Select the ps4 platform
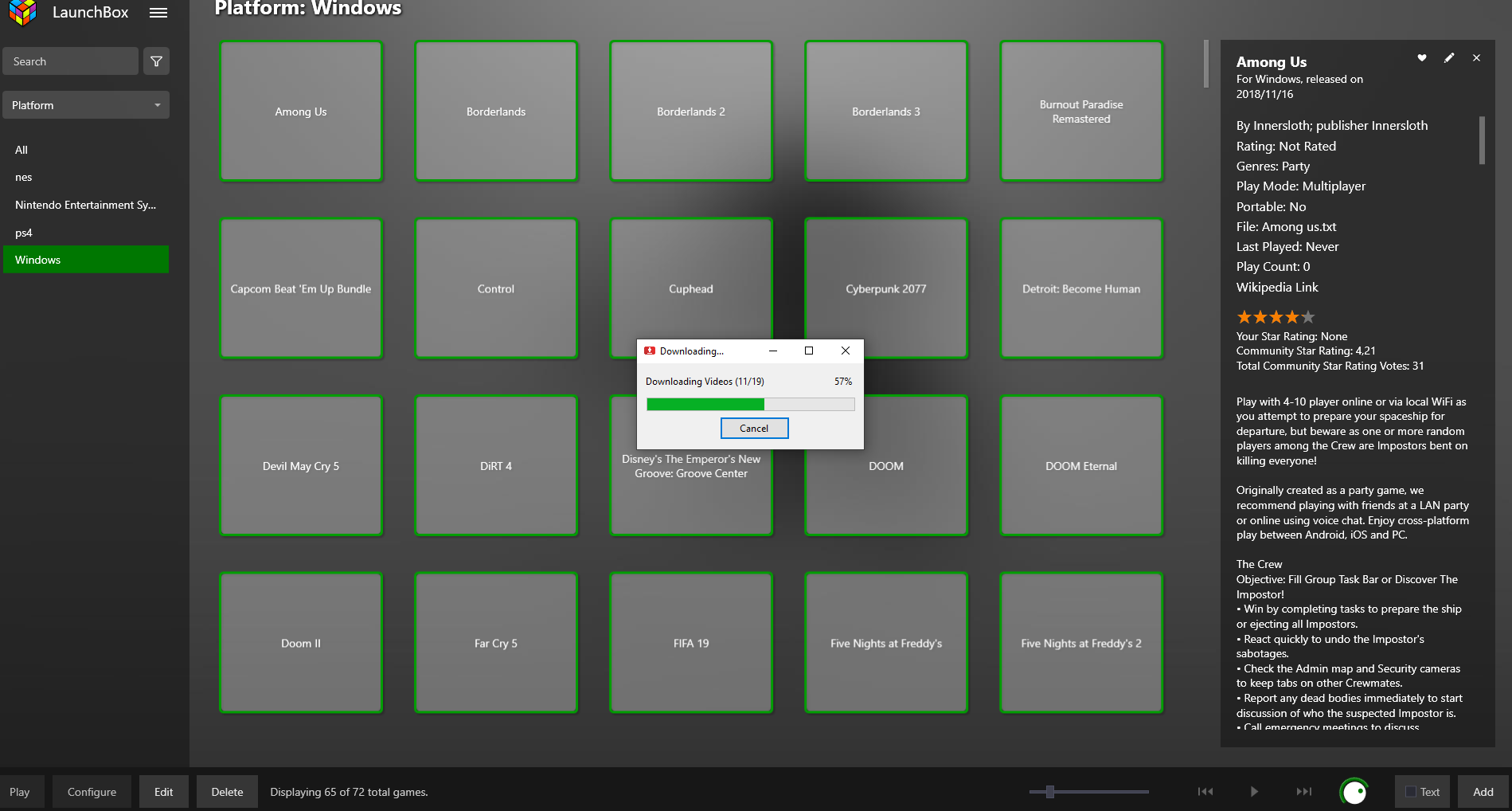This screenshot has width=1512, height=811. pyautogui.click(x=86, y=233)
